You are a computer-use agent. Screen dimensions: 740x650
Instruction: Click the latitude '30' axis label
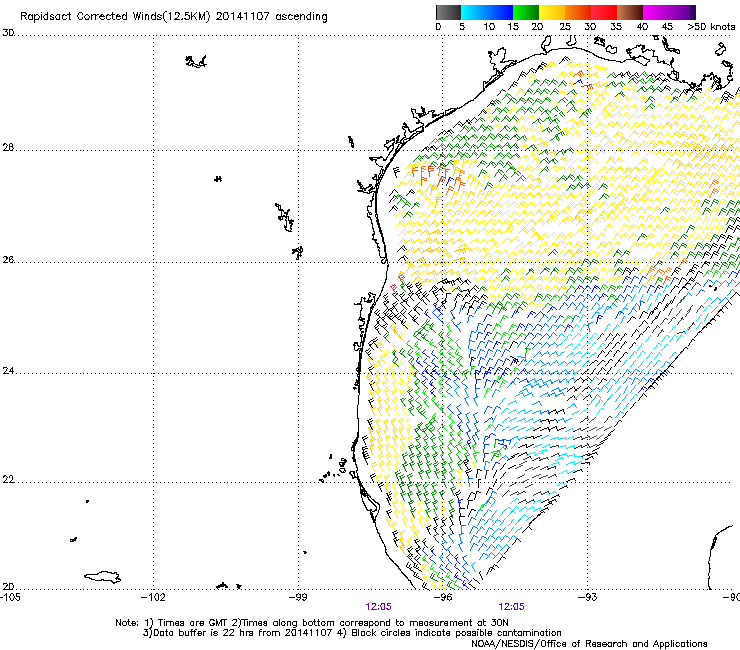[x=8, y=33]
